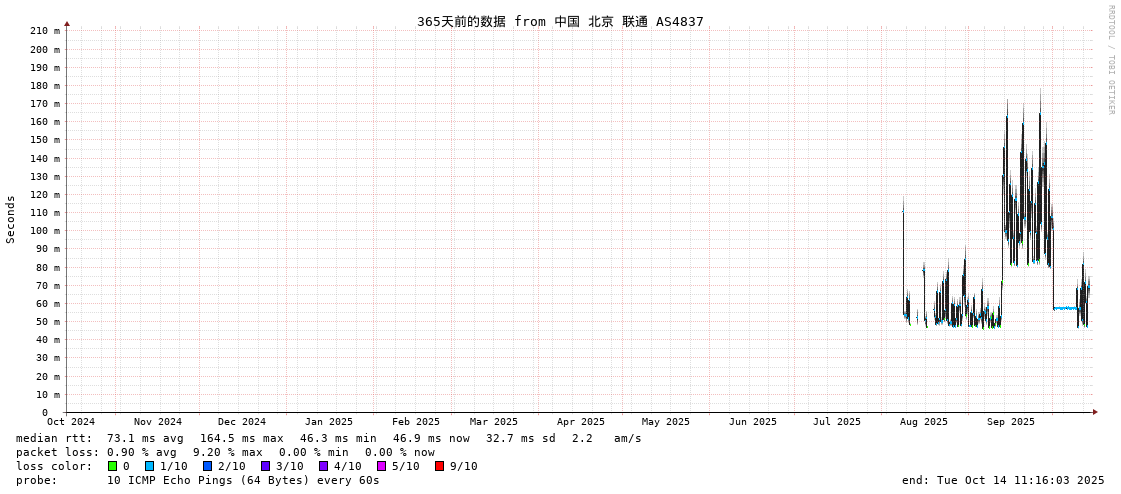Click the chart title mentioning AS4837
This screenshot has width=1121, height=494.
click(x=560, y=21)
